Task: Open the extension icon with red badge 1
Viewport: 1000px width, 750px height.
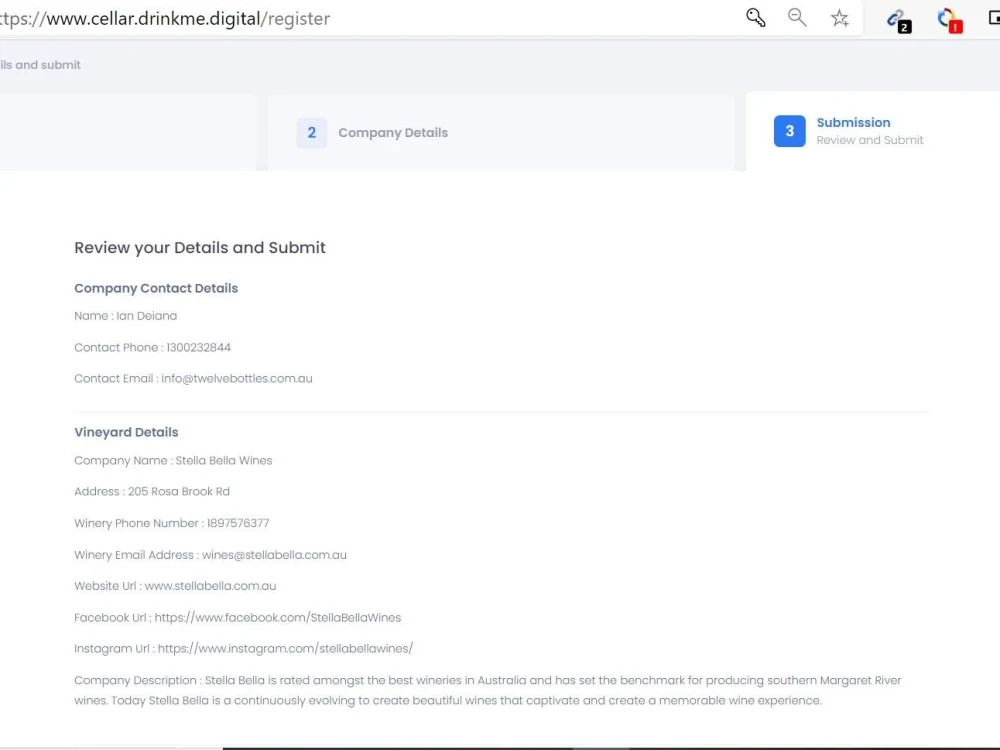Action: tap(950, 20)
